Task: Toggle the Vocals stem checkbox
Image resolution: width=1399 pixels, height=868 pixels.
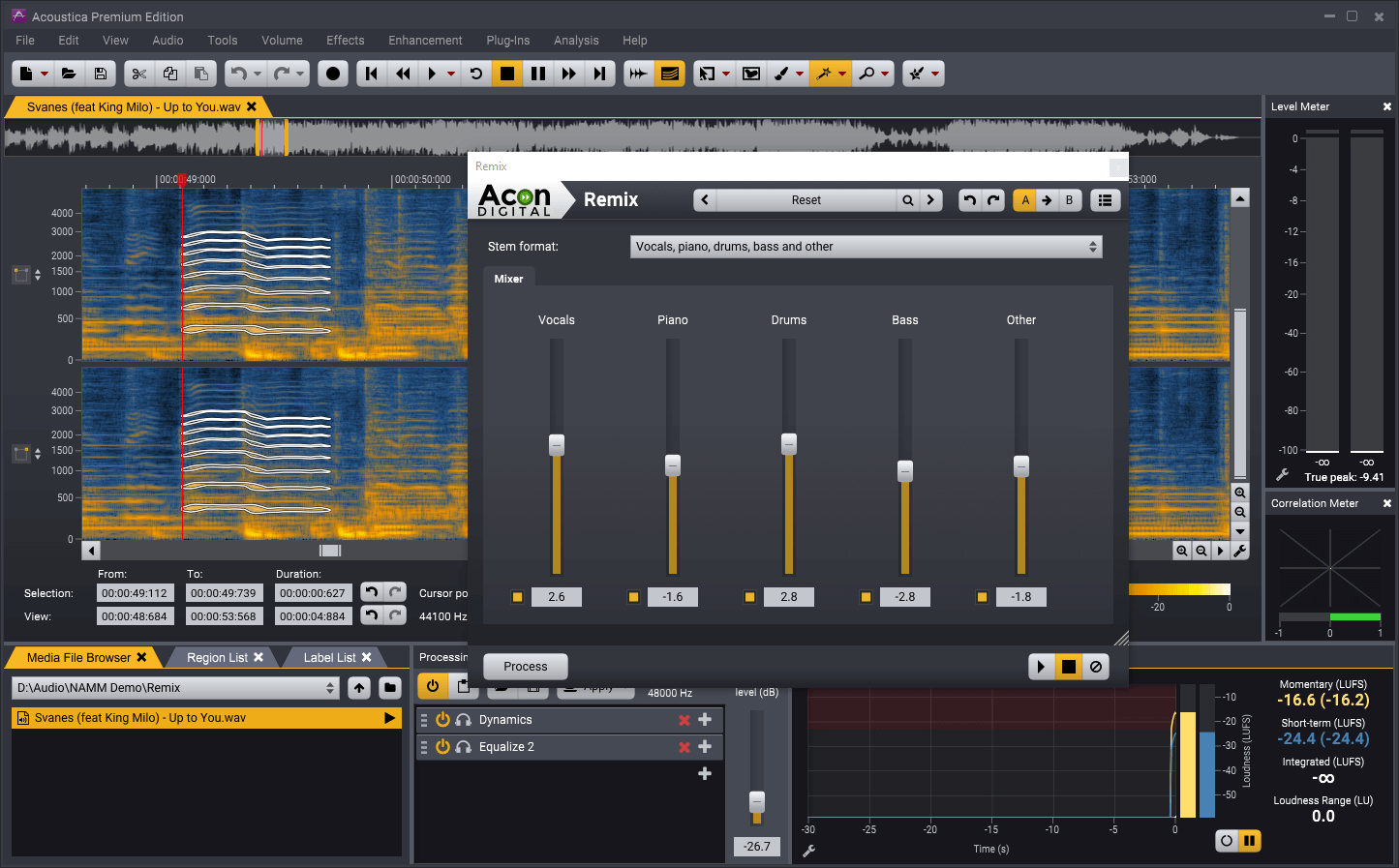Action: [517, 597]
